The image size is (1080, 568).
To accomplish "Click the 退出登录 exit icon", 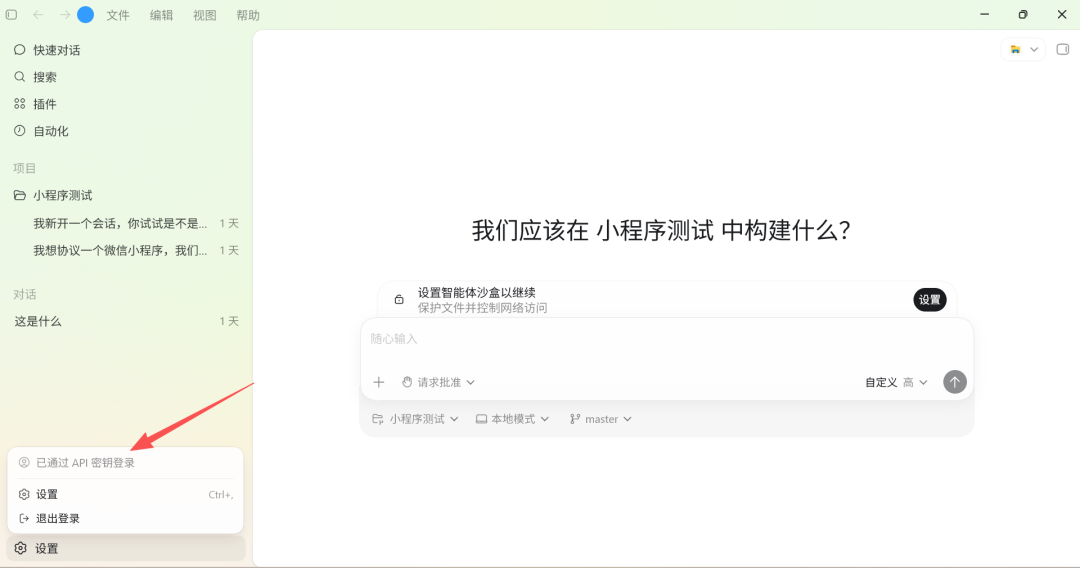I will click(24, 518).
